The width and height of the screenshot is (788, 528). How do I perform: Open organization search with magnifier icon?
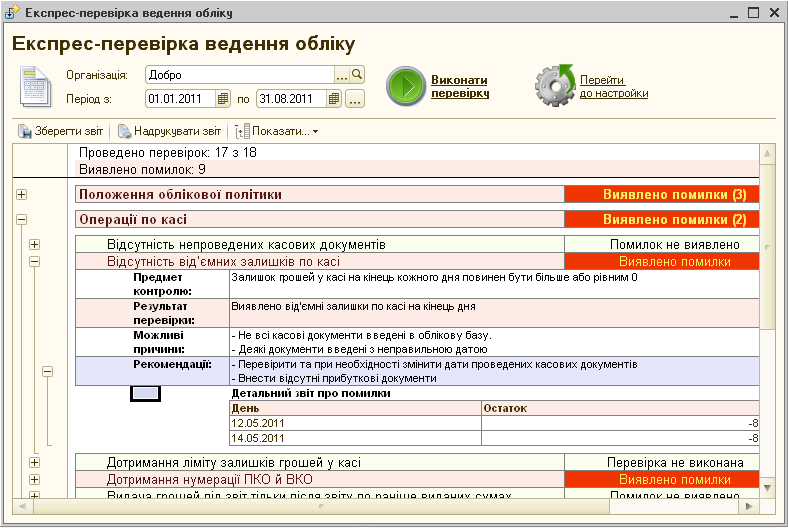coord(357,75)
